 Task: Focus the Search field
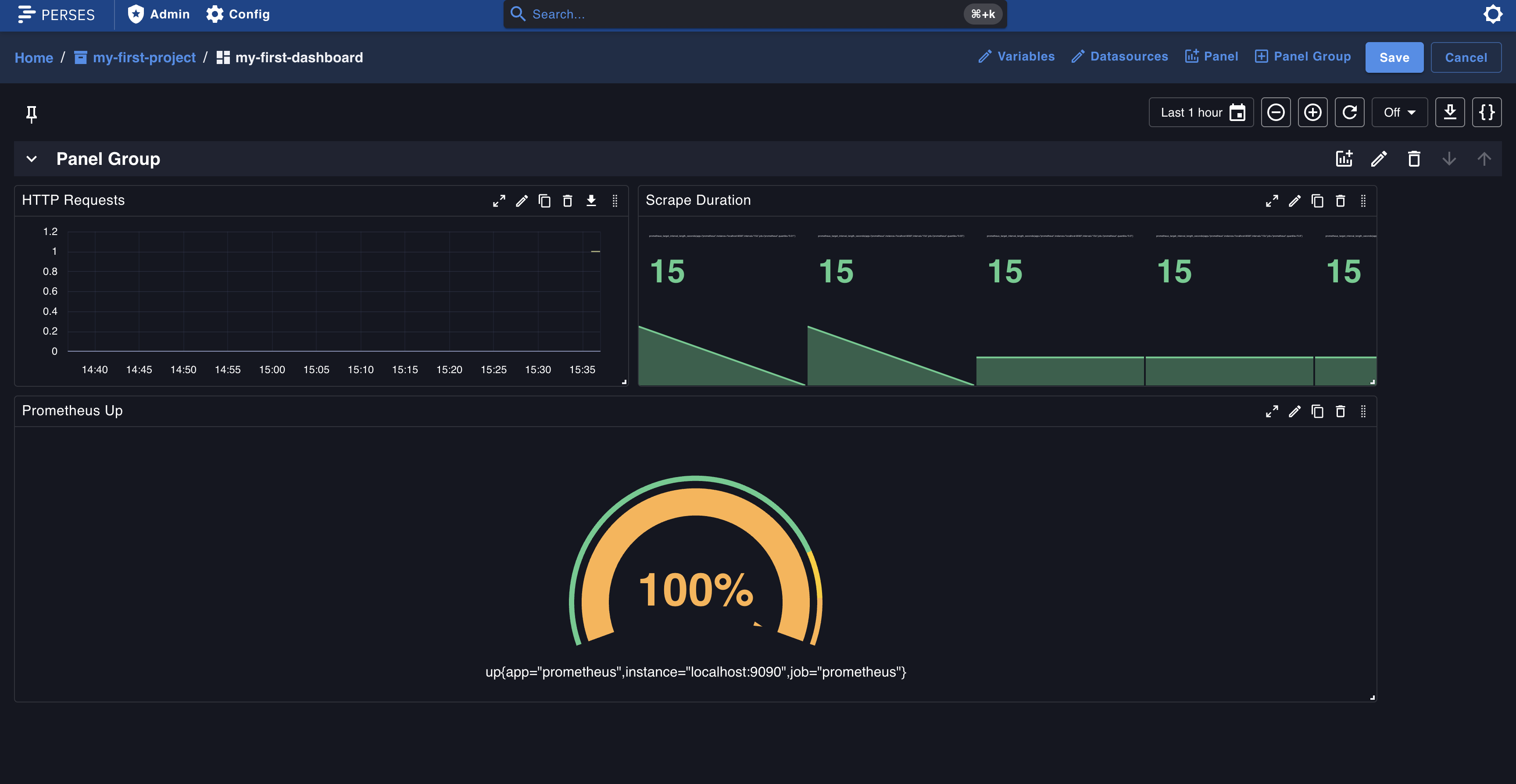click(x=755, y=14)
